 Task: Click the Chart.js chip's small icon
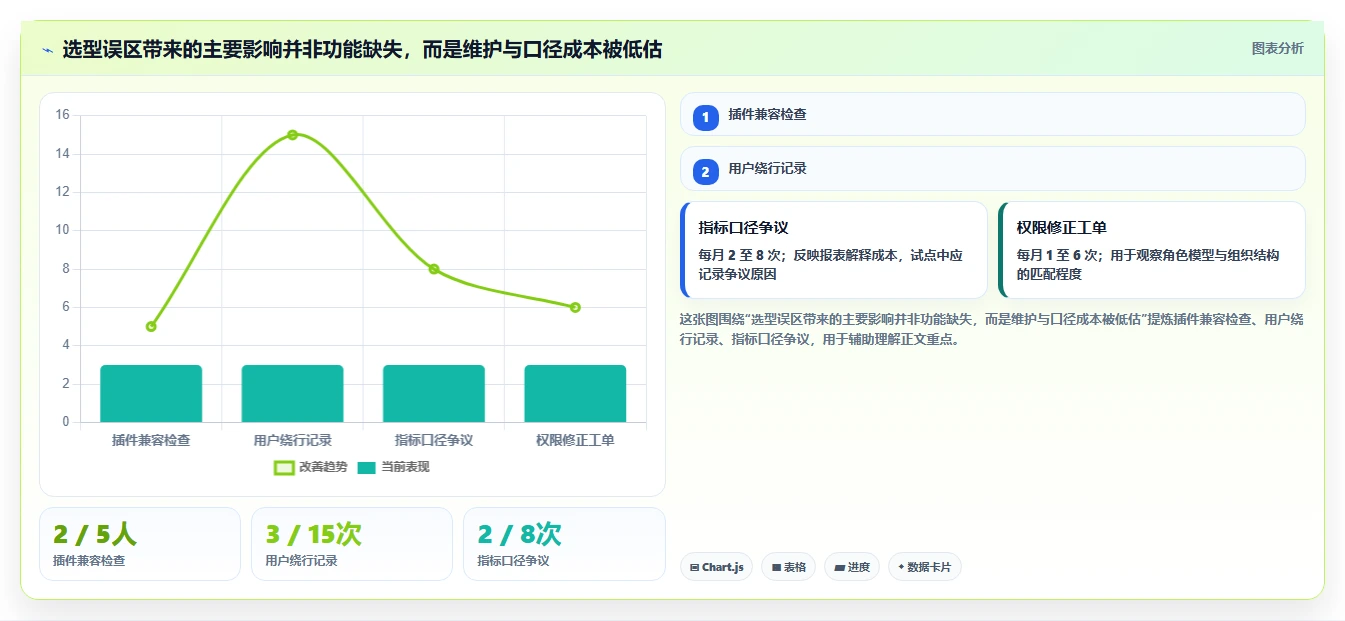(x=694, y=567)
